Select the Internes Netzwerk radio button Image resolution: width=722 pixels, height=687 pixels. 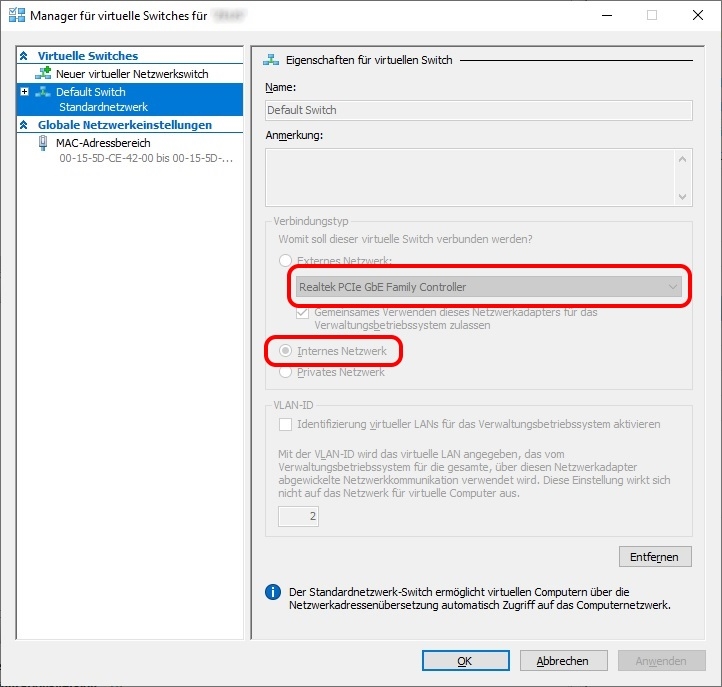coord(285,351)
